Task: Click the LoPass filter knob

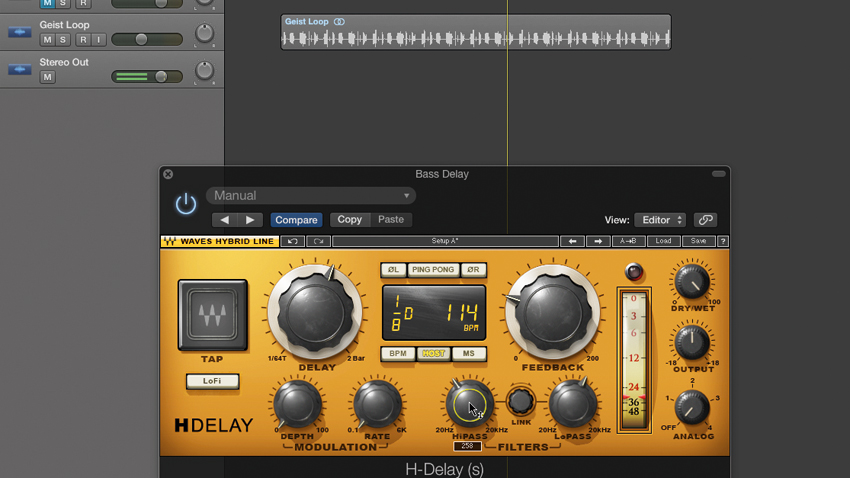Action: click(573, 404)
